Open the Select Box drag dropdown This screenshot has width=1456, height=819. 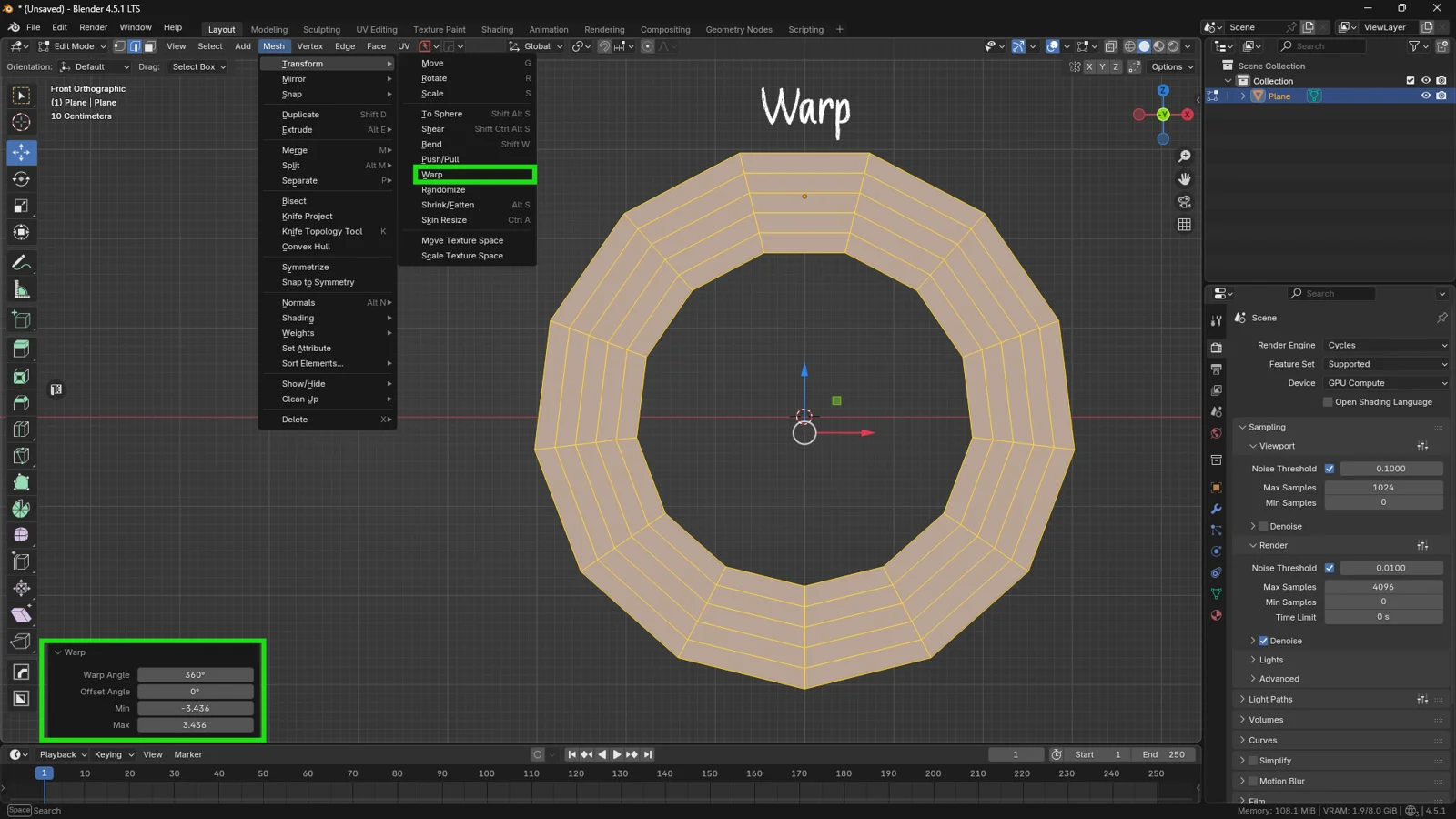pyautogui.click(x=198, y=66)
